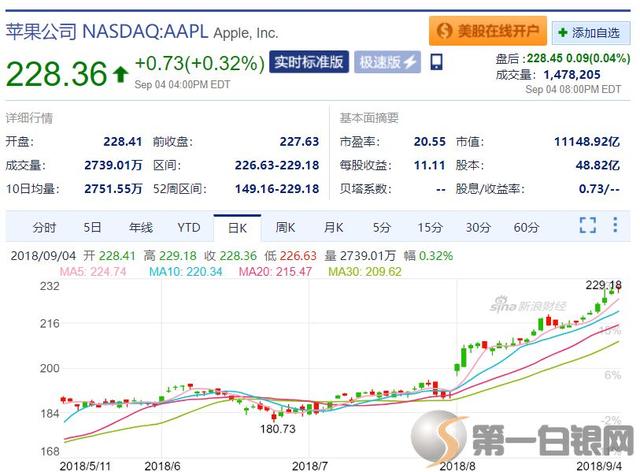Select the 5分 chart tab
This screenshot has width=640, height=472.
click(x=382, y=227)
